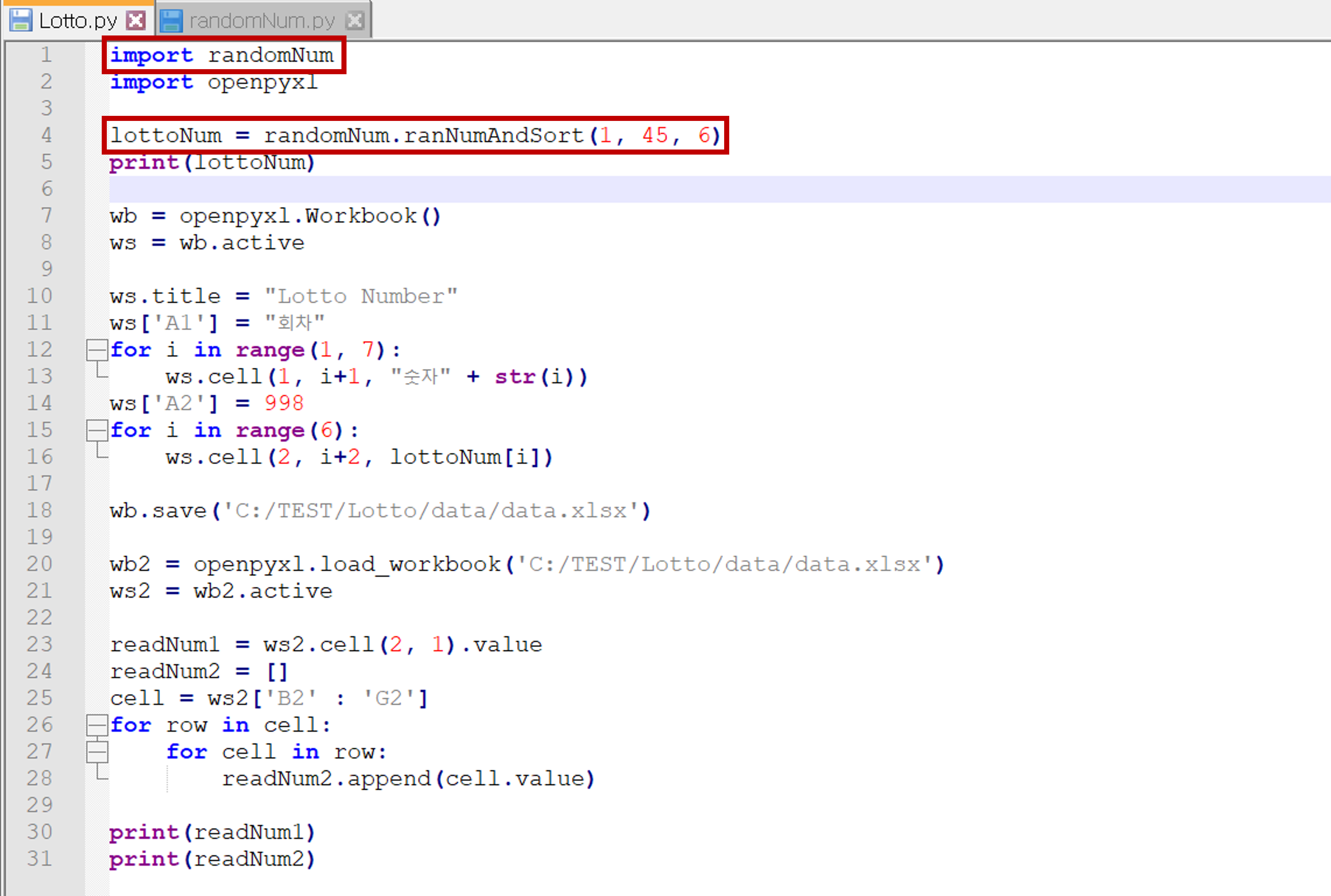
Task: Click the readNum1 assignment line
Action: tap(326, 644)
